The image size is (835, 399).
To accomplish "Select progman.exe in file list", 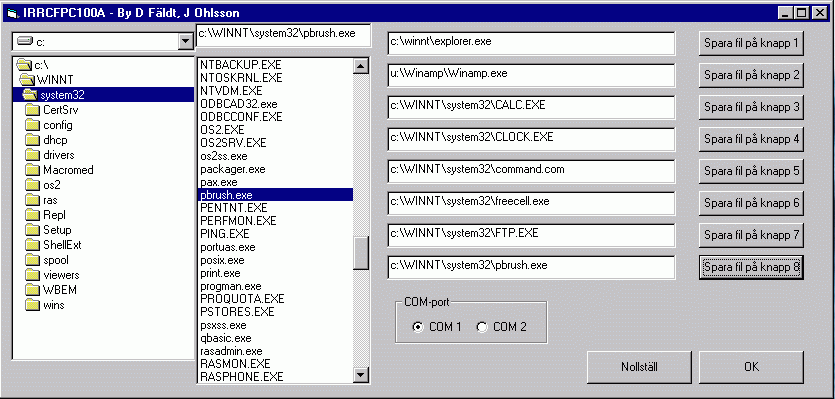I will [275, 286].
